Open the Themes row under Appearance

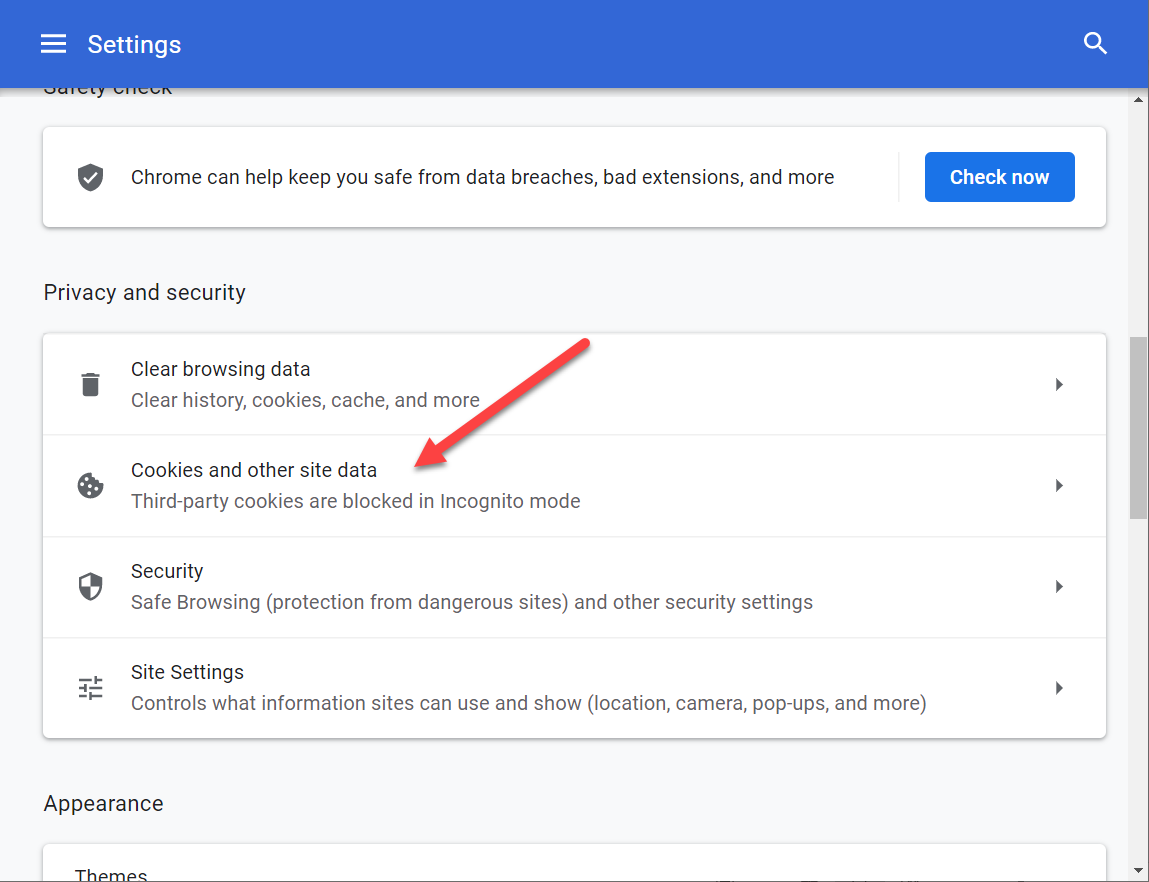coord(111,874)
